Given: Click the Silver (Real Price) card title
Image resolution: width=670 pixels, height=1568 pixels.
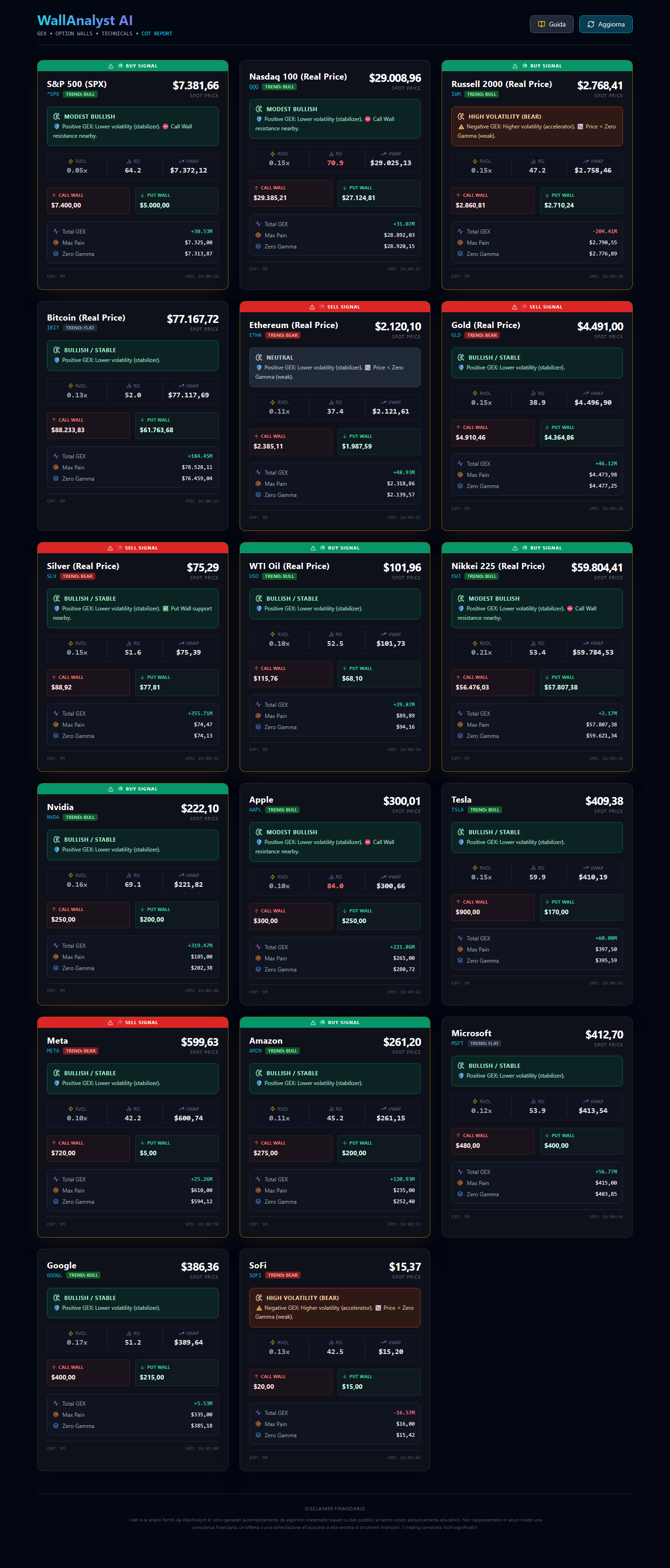Looking at the screenshot, I should click(83, 566).
